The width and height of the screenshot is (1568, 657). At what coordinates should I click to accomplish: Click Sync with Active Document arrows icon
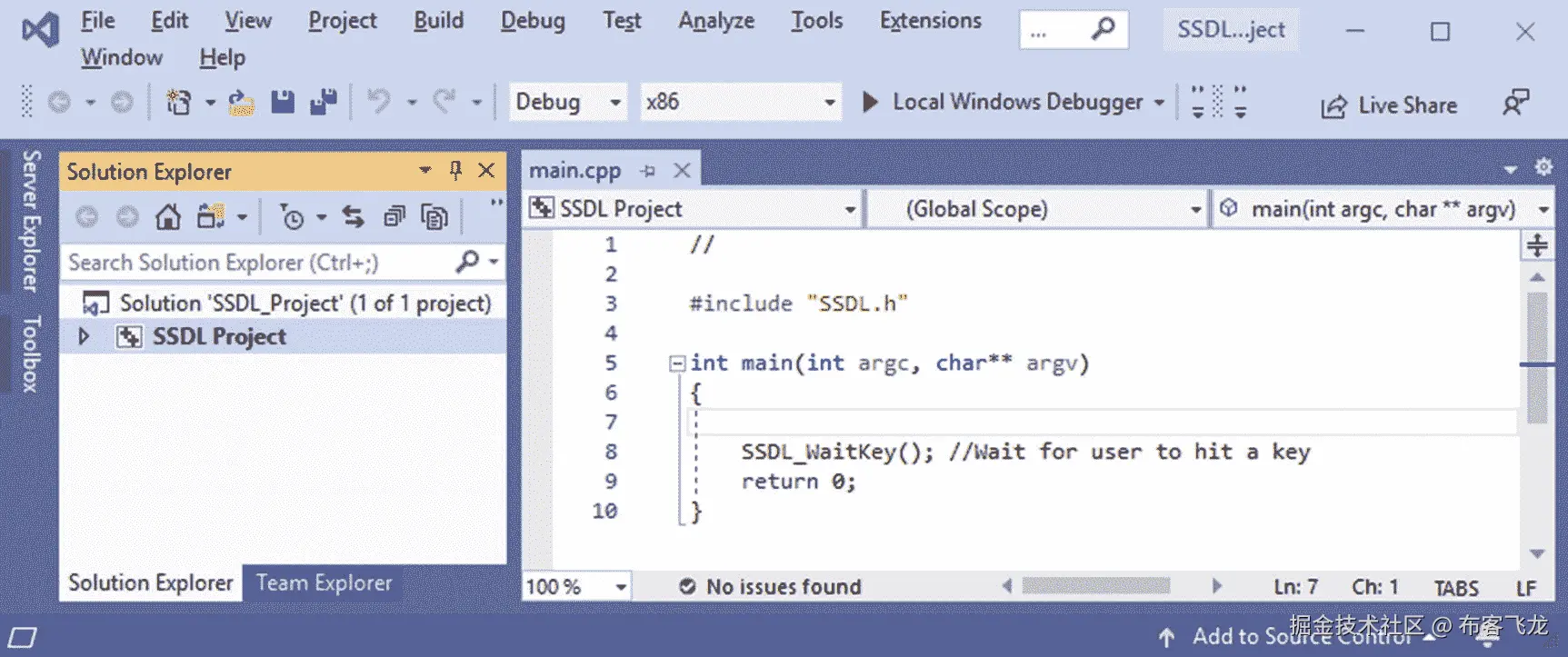click(x=353, y=217)
